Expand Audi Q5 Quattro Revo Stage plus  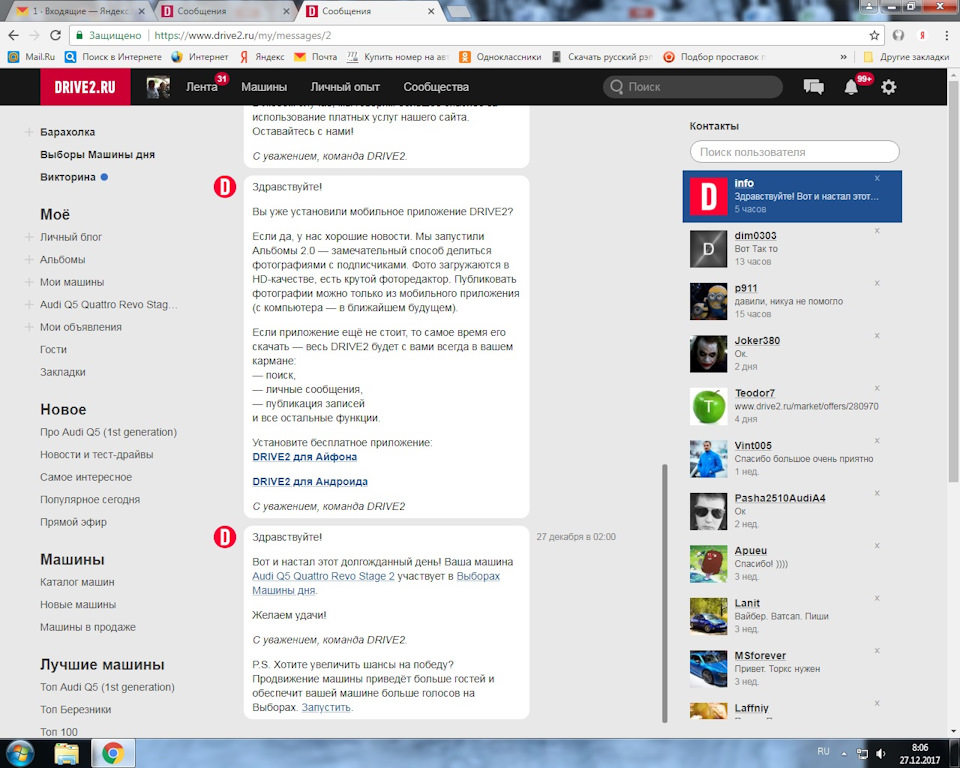pyautogui.click(x=29, y=304)
